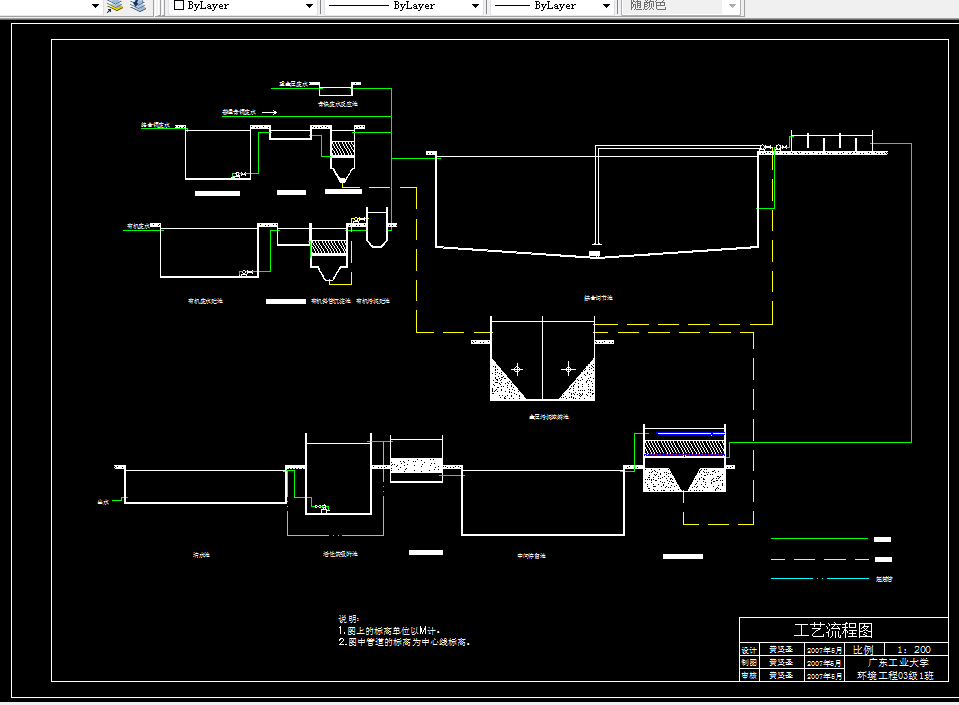Image resolution: width=959 pixels, height=705 pixels.
Task: Select the 制图 cell in title block
Action: [749, 663]
